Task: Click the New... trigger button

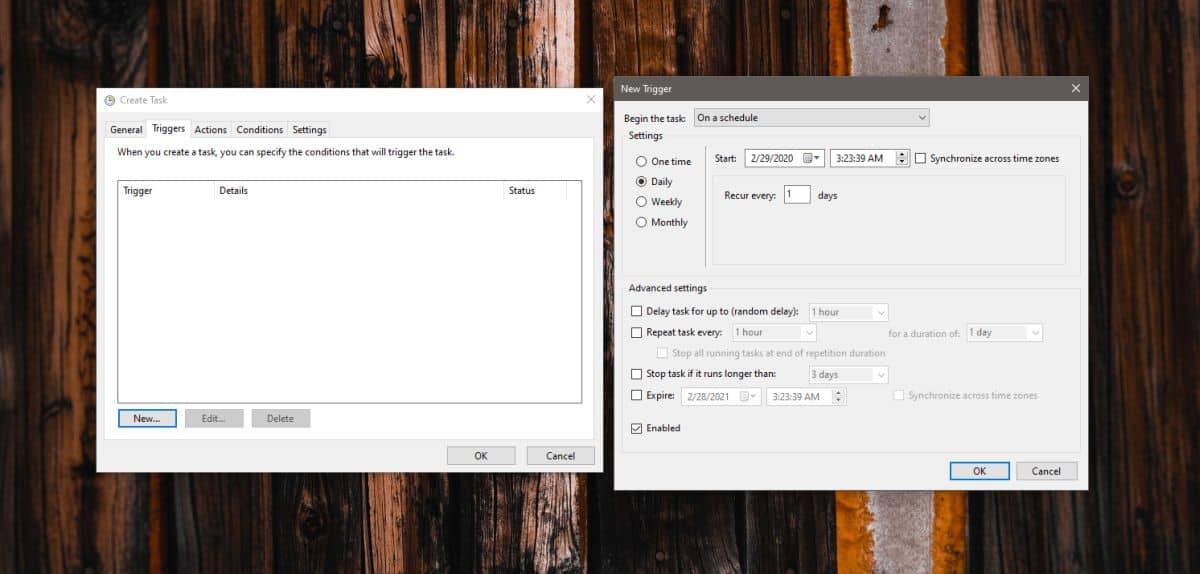Action: [x=147, y=419]
